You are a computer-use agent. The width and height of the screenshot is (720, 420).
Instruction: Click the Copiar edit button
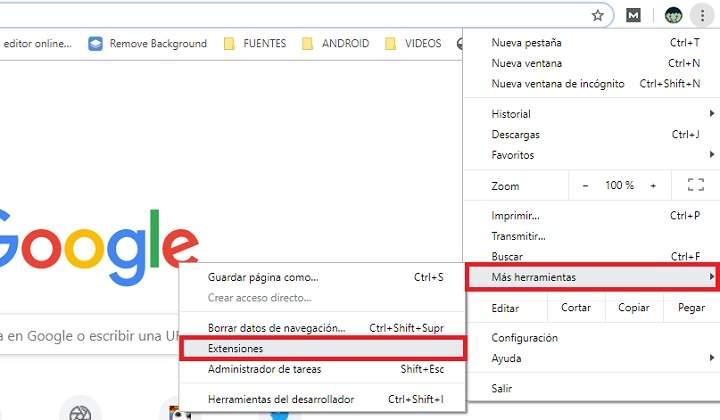click(x=634, y=308)
